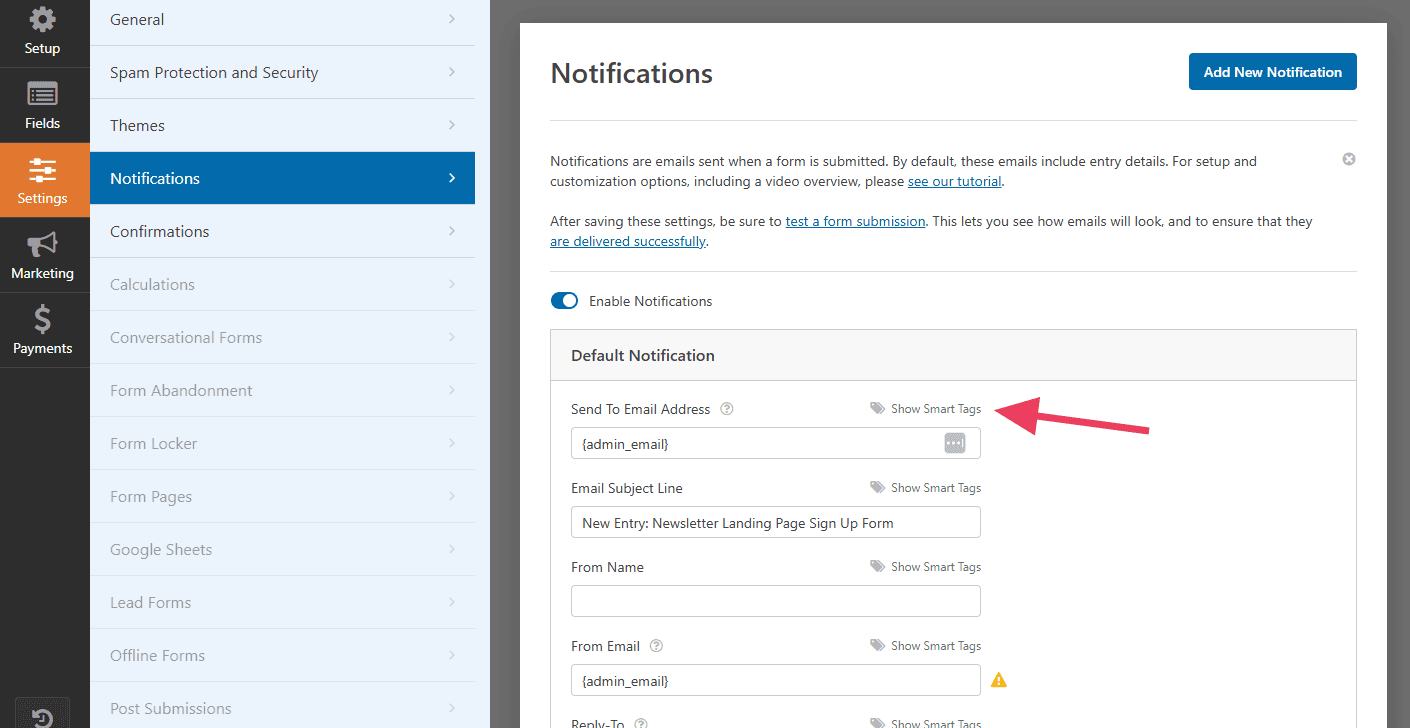Open the Settings sliders icon panel
1410x728 pixels.
coord(43,181)
